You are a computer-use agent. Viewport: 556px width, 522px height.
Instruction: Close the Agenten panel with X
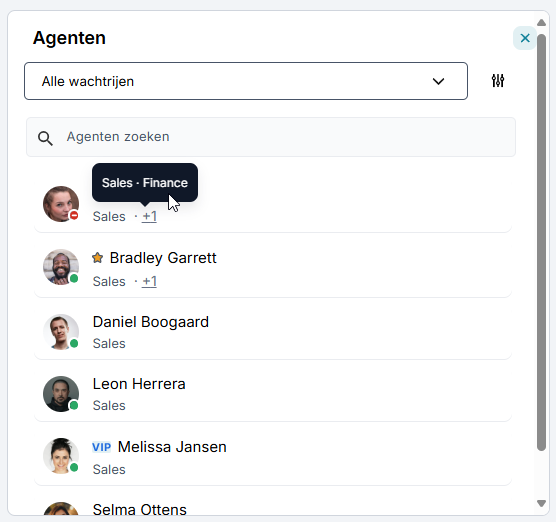(525, 38)
